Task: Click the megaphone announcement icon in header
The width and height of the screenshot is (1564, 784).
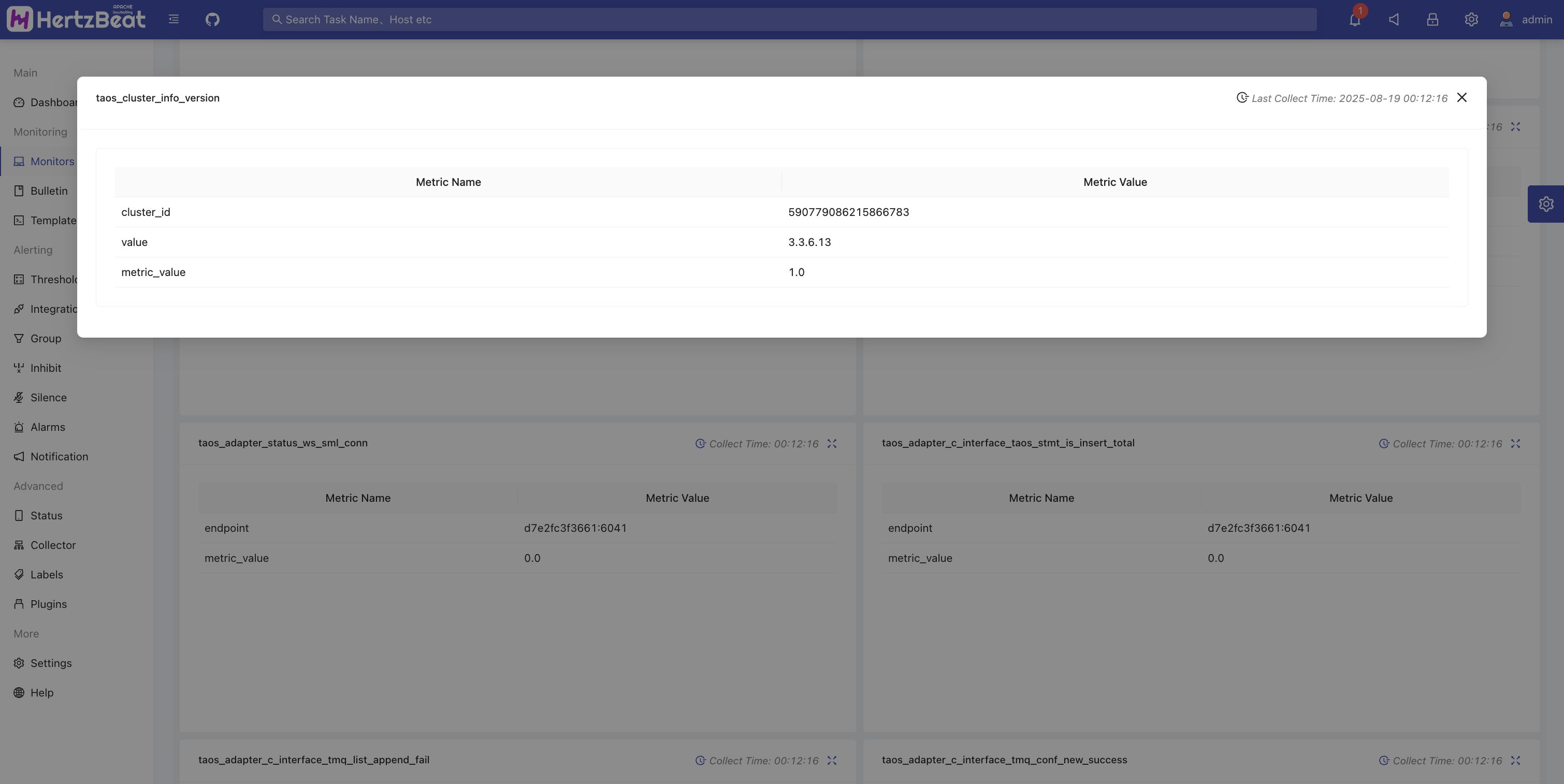Action: click(x=1394, y=20)
